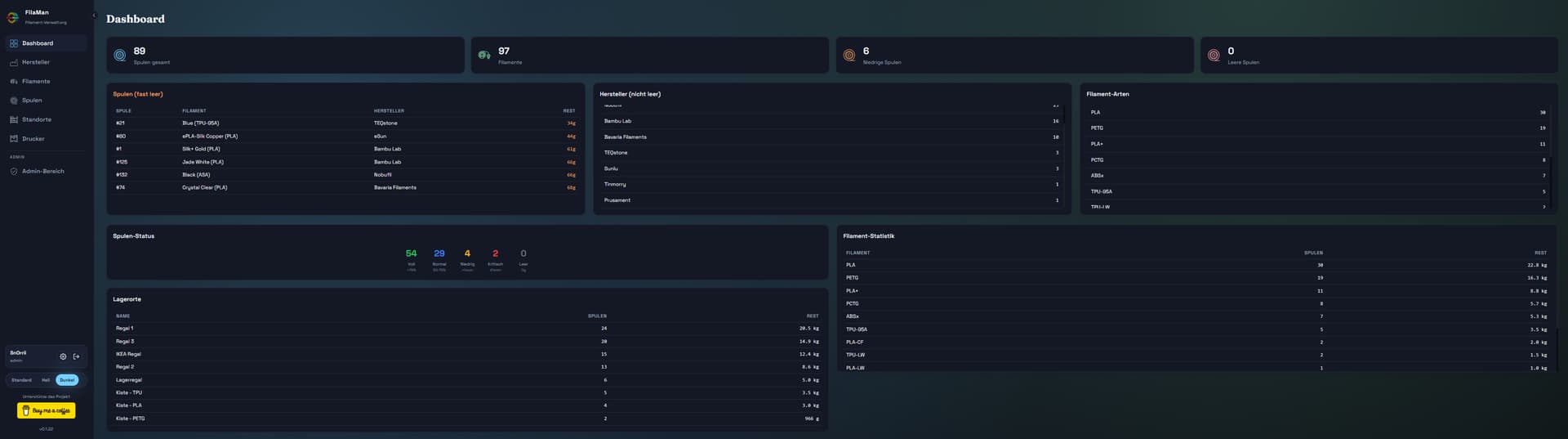Click the yellow 4 Niedrig status count
Viewport: 1568px width, 439px height.
coord(467,253)
